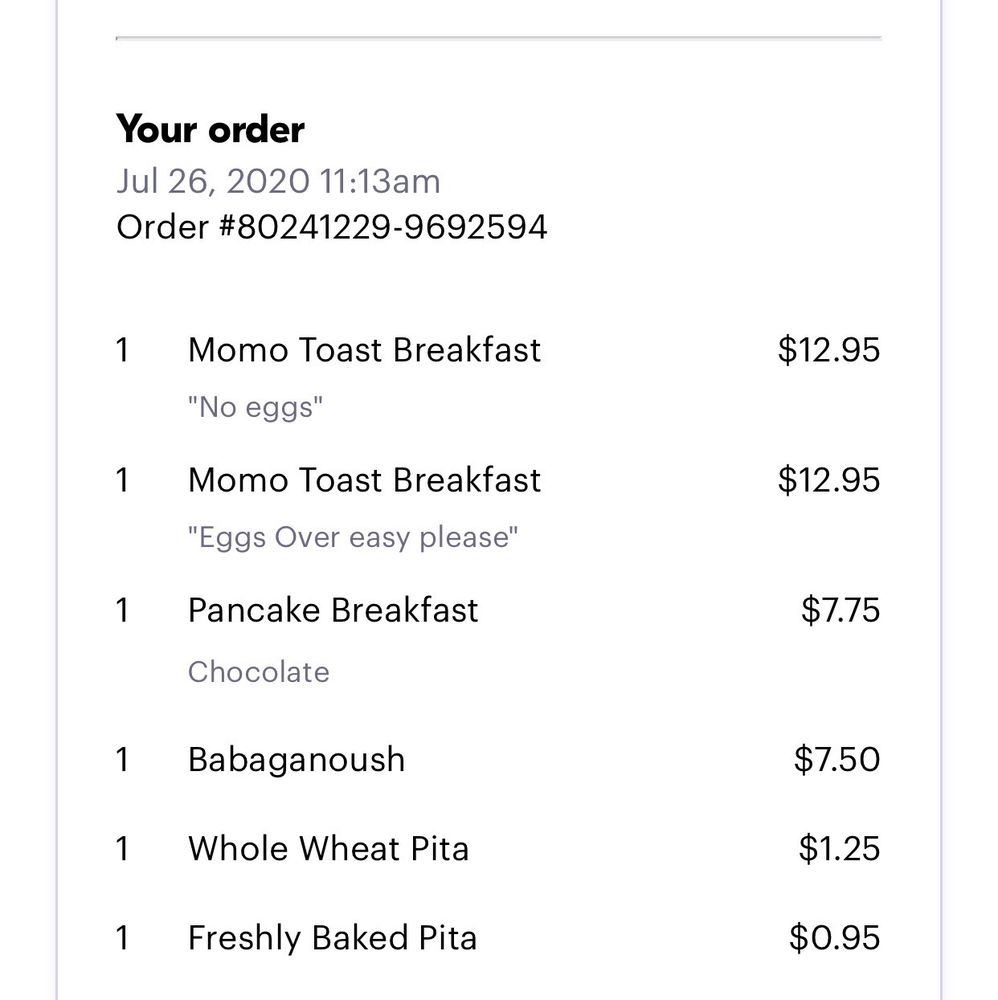Click the $12.95 price of the "No eggs" Momo Toast
Screen dimensions: 998x1000
(829, 350)
